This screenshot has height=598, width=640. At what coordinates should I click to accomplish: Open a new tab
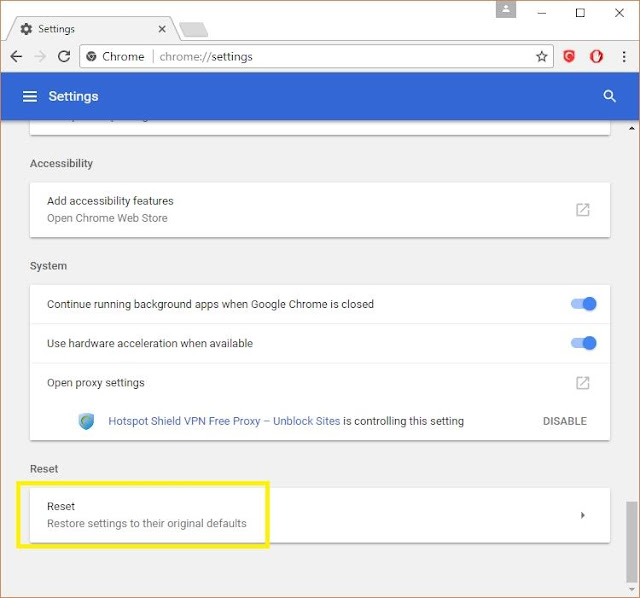(x=194, y=30)
